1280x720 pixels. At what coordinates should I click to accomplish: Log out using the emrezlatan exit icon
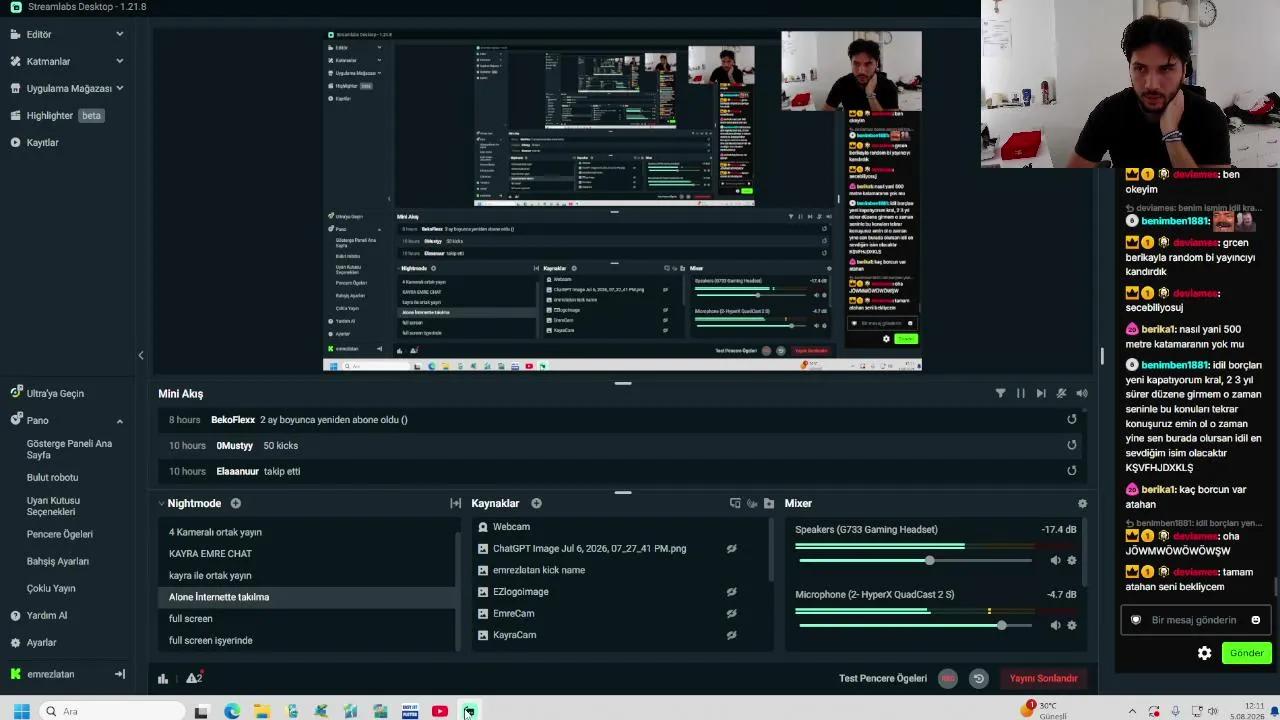120,674
